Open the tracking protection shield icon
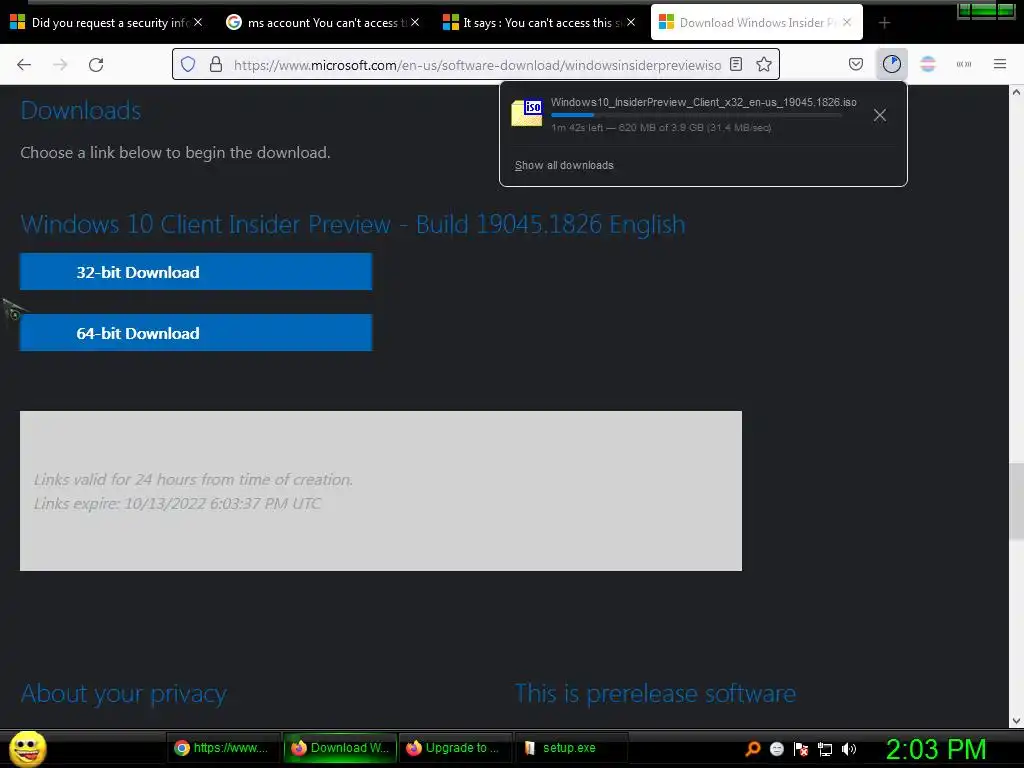 (188, 64)
